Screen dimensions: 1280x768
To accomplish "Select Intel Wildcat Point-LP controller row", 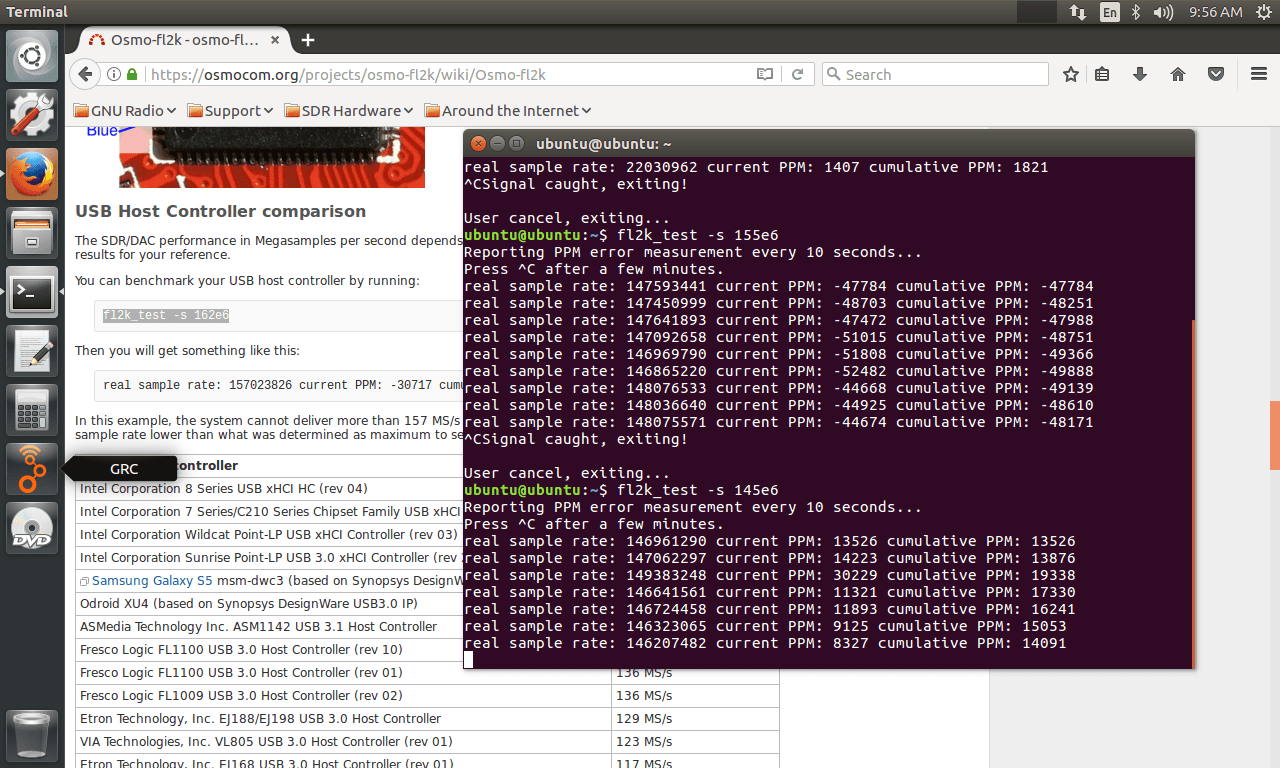I will click(x=270, y=535).
